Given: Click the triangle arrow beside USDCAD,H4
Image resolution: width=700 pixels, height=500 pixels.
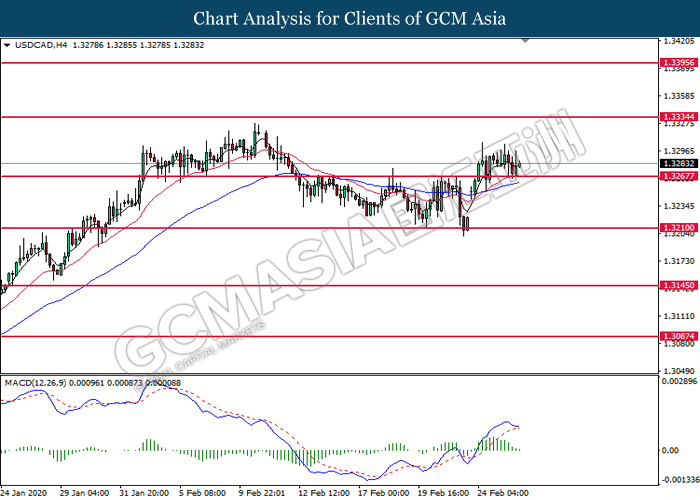Looking at the screenshot, I should tap(8, 45).
